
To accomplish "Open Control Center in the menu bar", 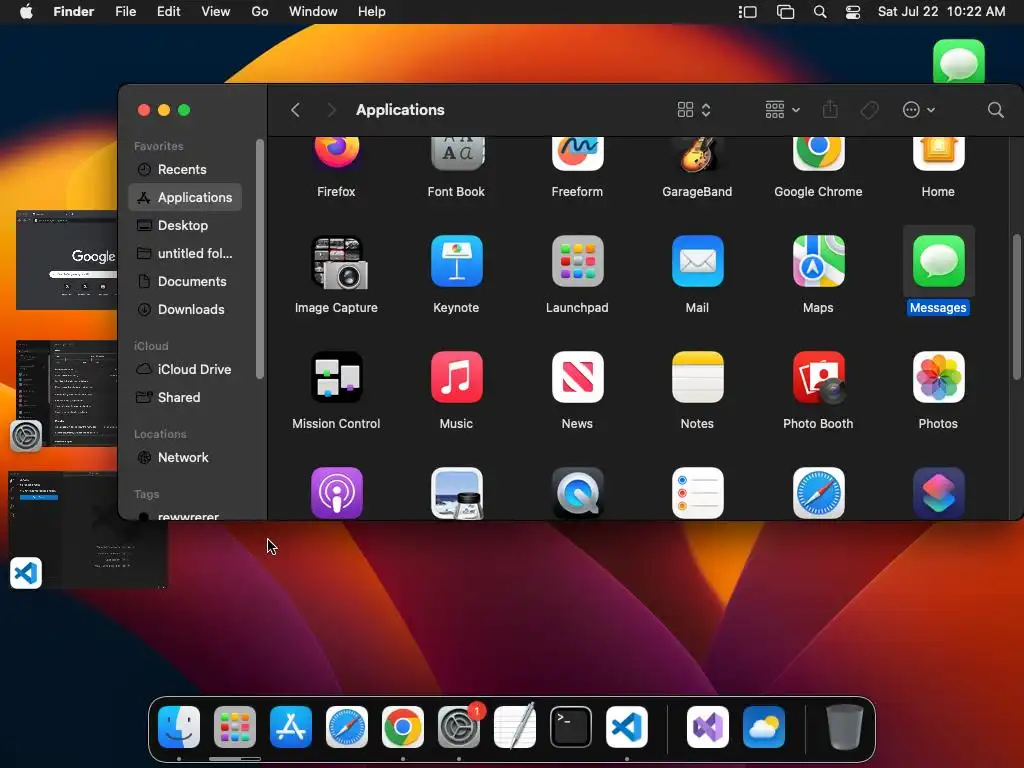I will coord(853,12).
